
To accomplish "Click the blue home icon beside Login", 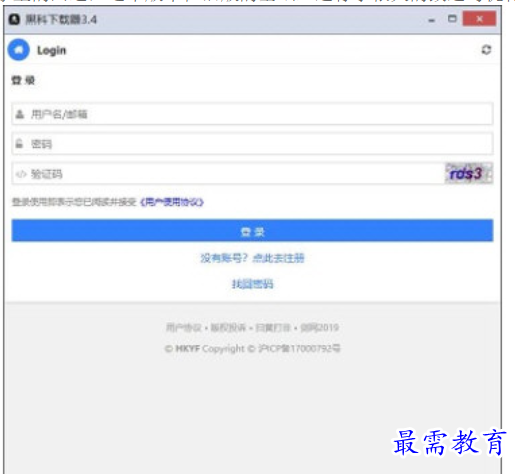I will tap(19, 50).
